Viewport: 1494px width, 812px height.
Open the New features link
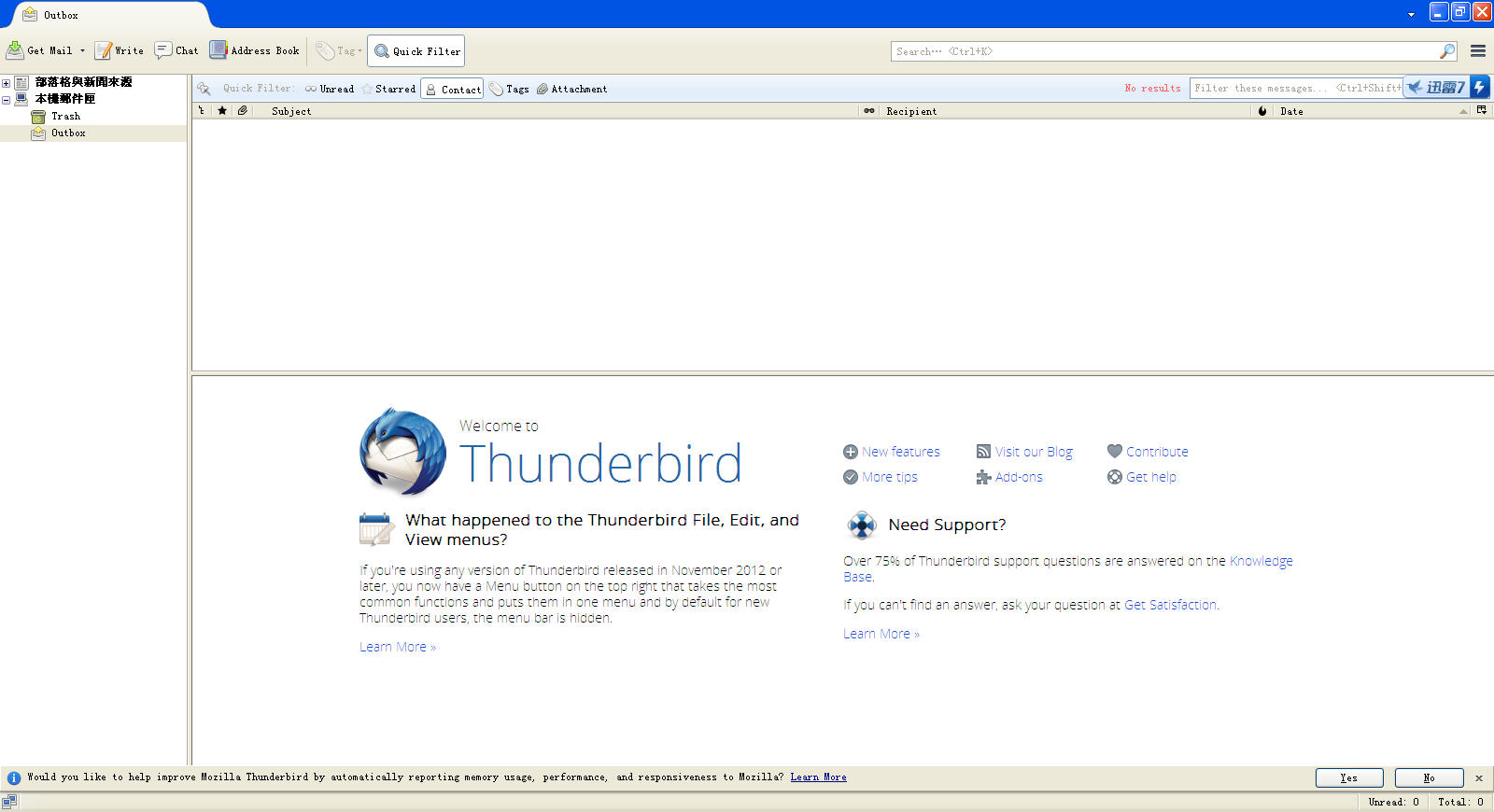pos(901,452)
